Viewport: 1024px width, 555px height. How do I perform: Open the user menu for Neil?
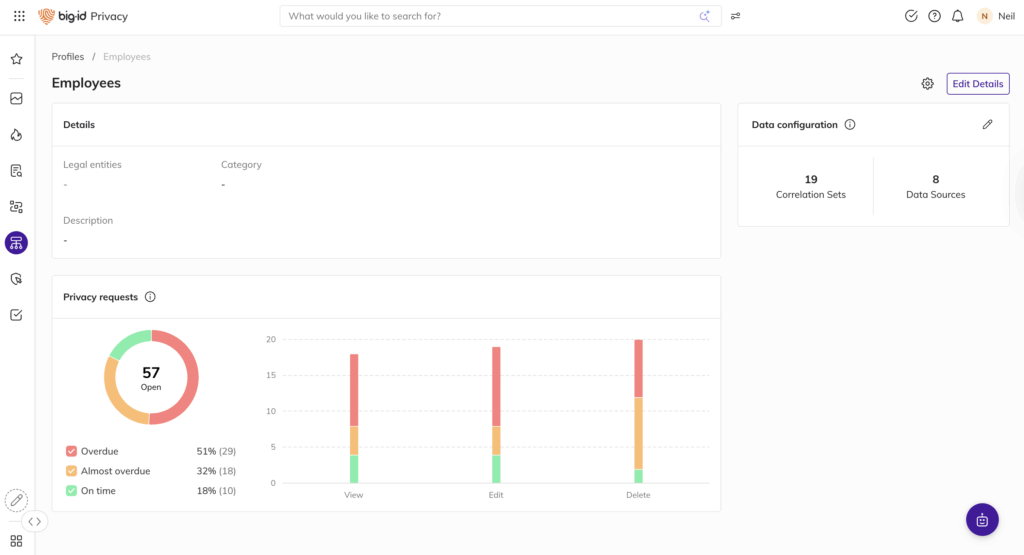click(x=995, y=16)
